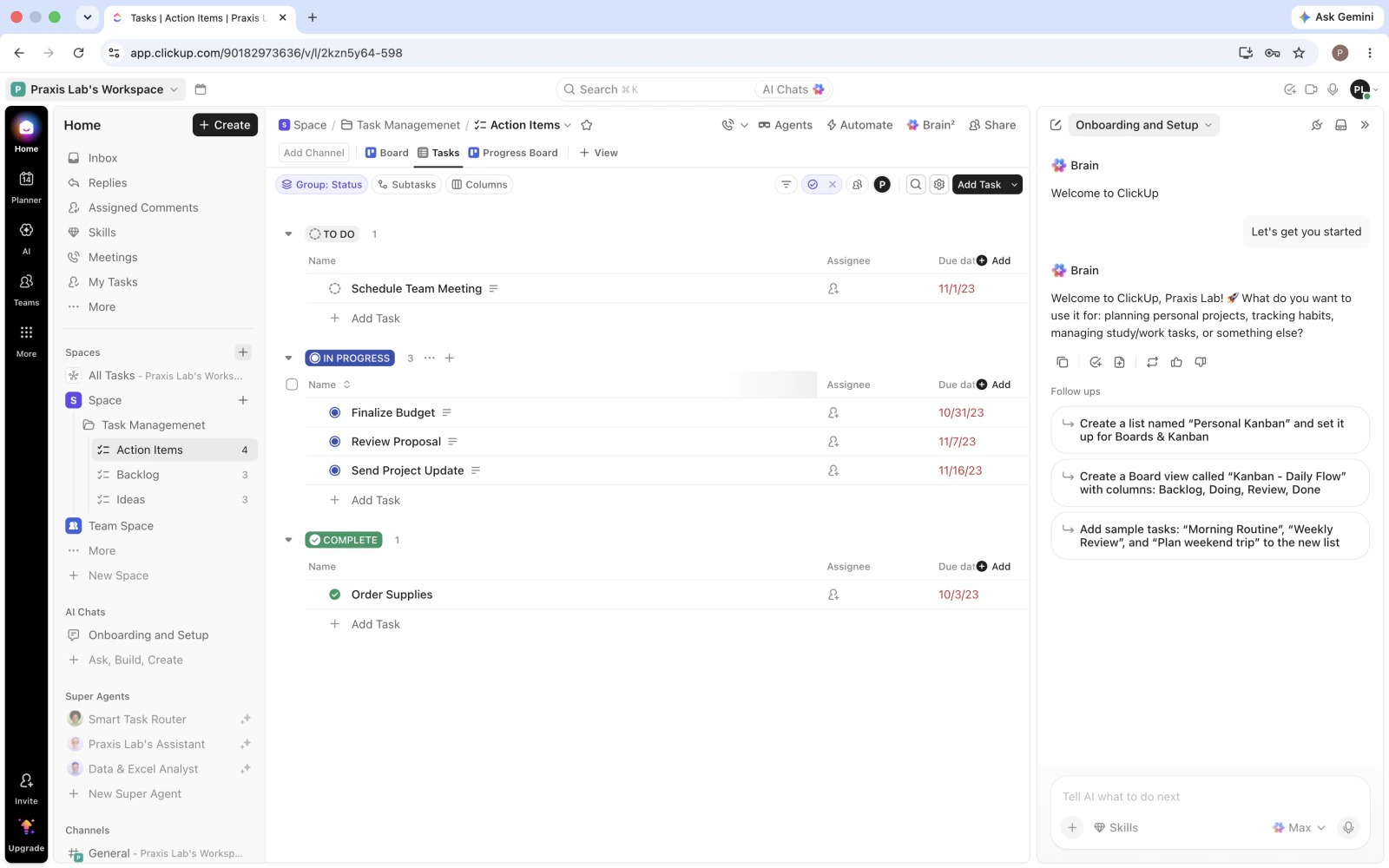
Task: Regenerate the Brain response
Action: pos(1152,362)
